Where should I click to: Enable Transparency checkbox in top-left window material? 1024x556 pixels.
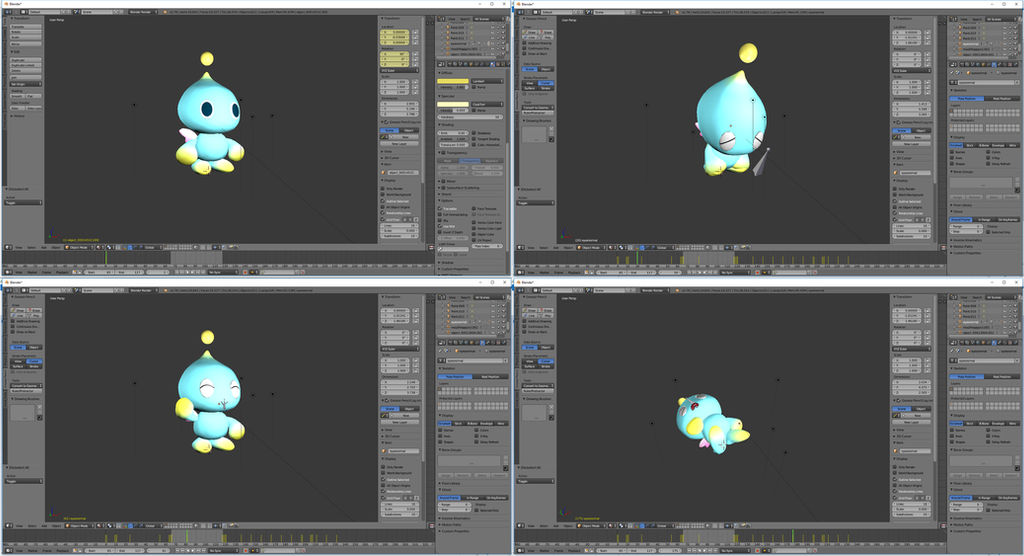coord(443,153)
